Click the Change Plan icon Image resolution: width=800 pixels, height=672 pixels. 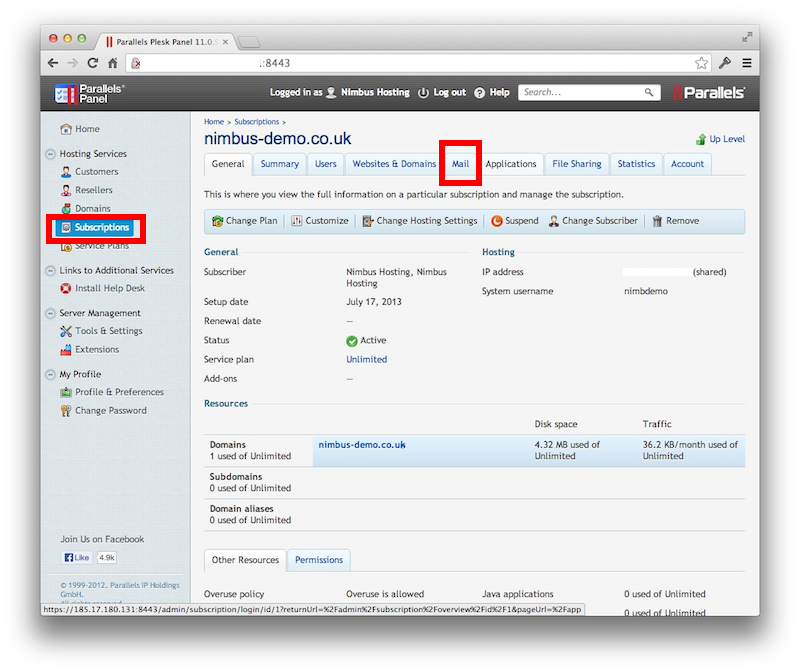217,221
